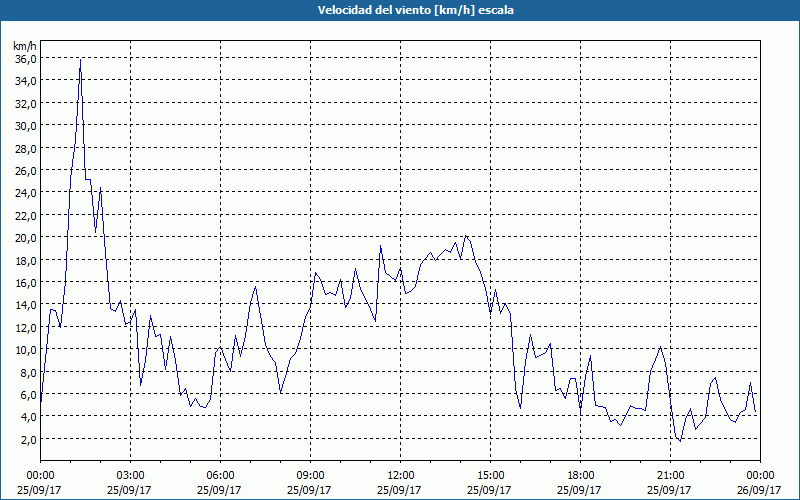Click the 15:00 time axis label
This screenshot has width=800, height=500.
click(x=490, y=476)
